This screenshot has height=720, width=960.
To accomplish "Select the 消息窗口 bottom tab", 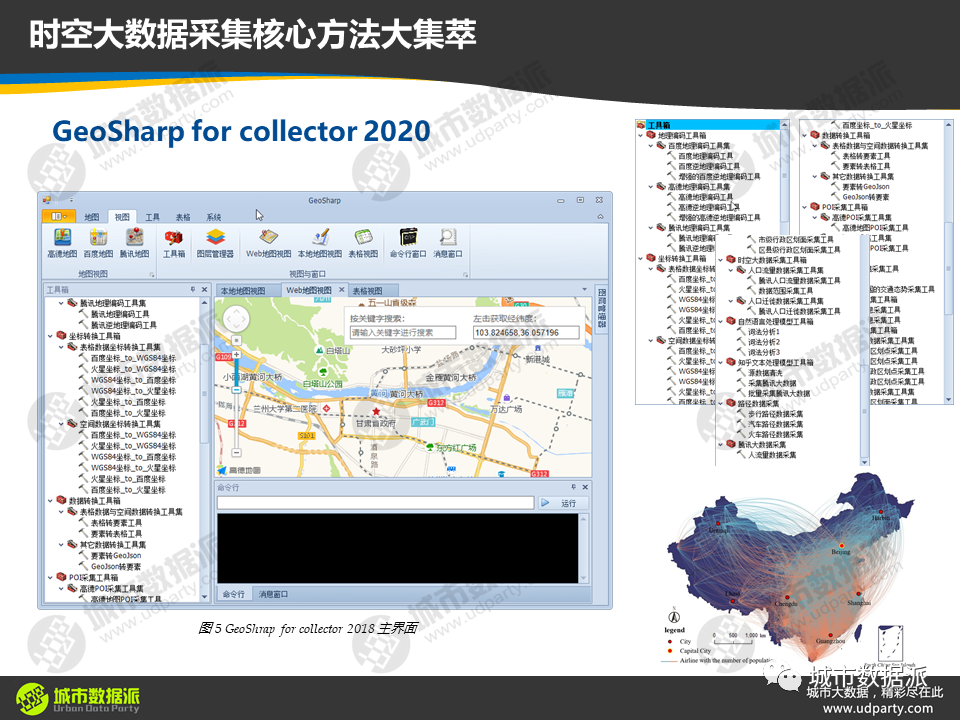I will 272,594.
